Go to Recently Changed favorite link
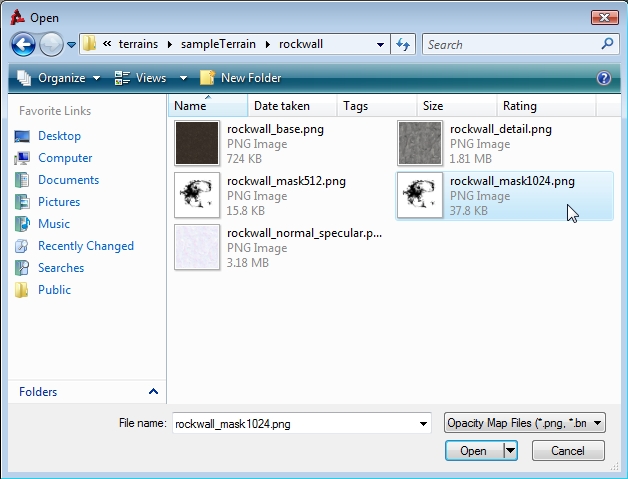Image resolution: width=628 pixels, height=479 pixels. click(x=85, y=246)
